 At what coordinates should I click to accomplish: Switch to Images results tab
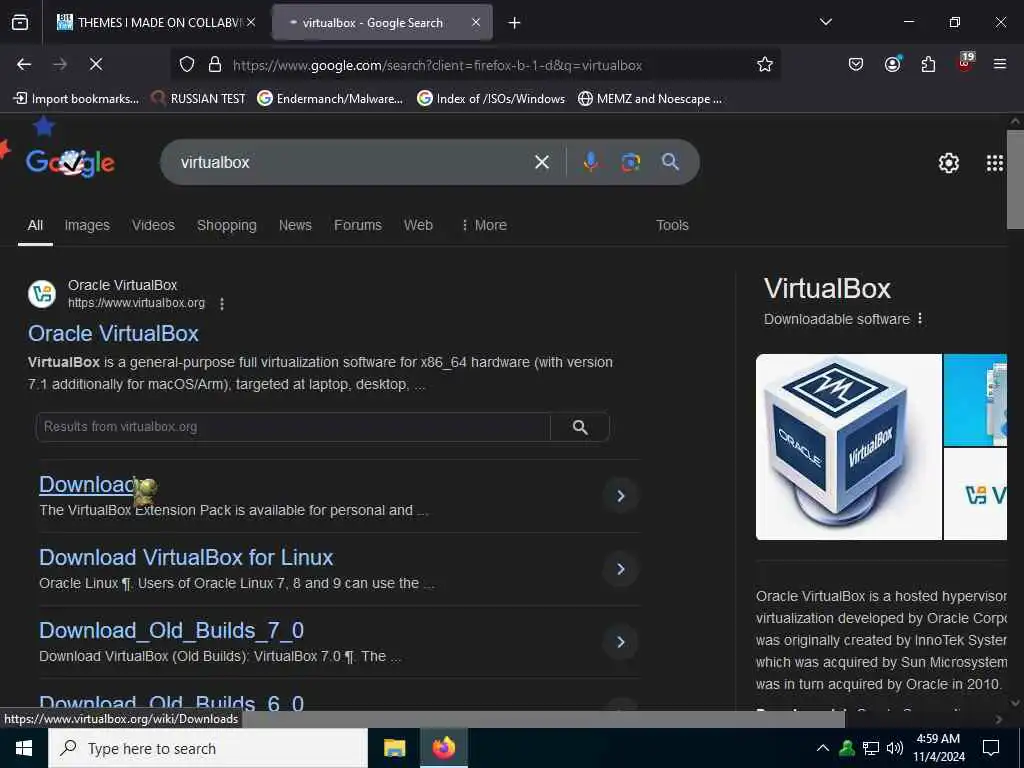coord(87,225)
